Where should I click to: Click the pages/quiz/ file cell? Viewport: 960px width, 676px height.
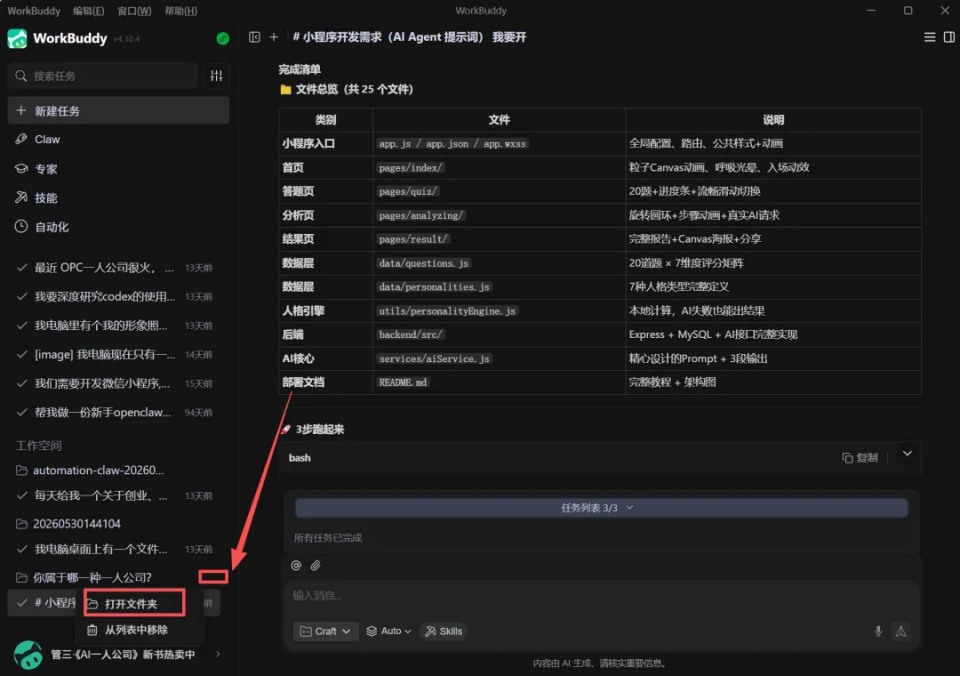point(408,192)
